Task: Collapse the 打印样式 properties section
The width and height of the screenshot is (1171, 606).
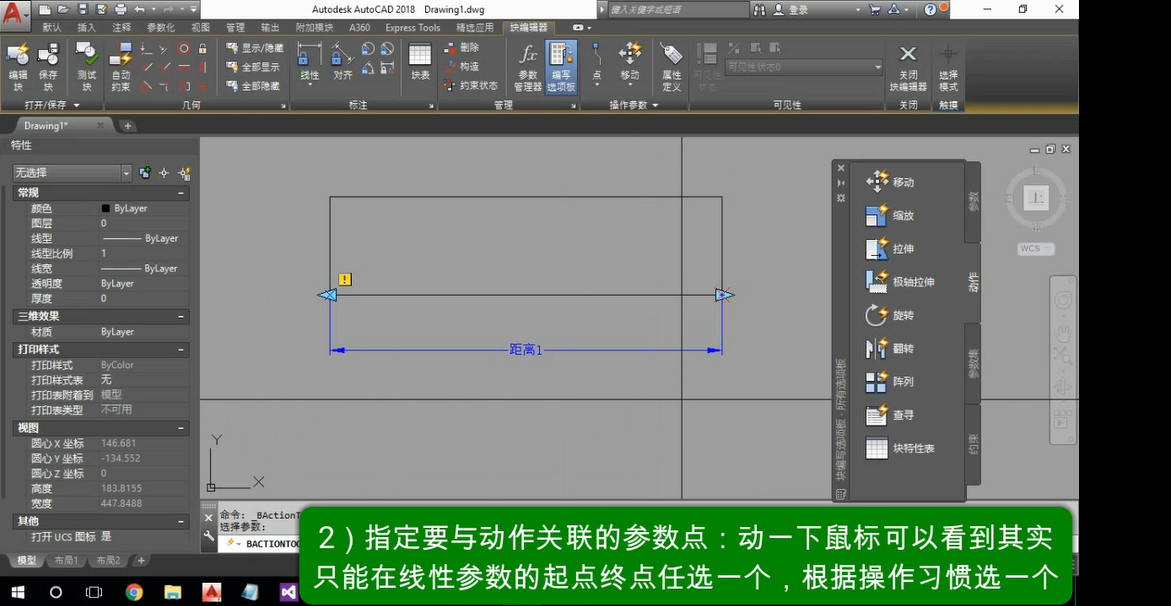Action: 181,350
